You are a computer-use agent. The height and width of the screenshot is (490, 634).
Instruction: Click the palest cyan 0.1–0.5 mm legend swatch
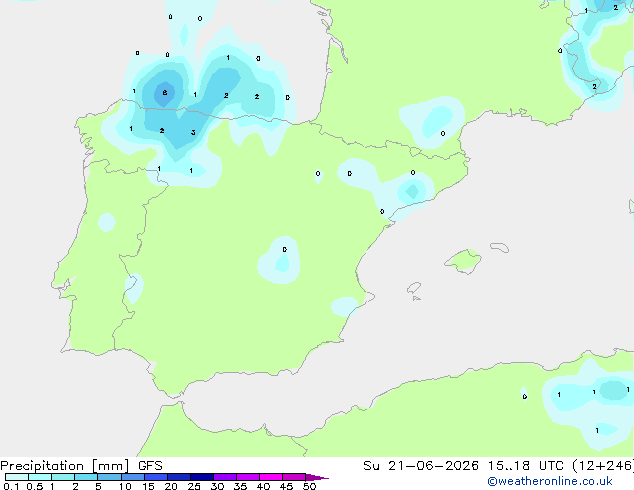[x=17, y=477]
